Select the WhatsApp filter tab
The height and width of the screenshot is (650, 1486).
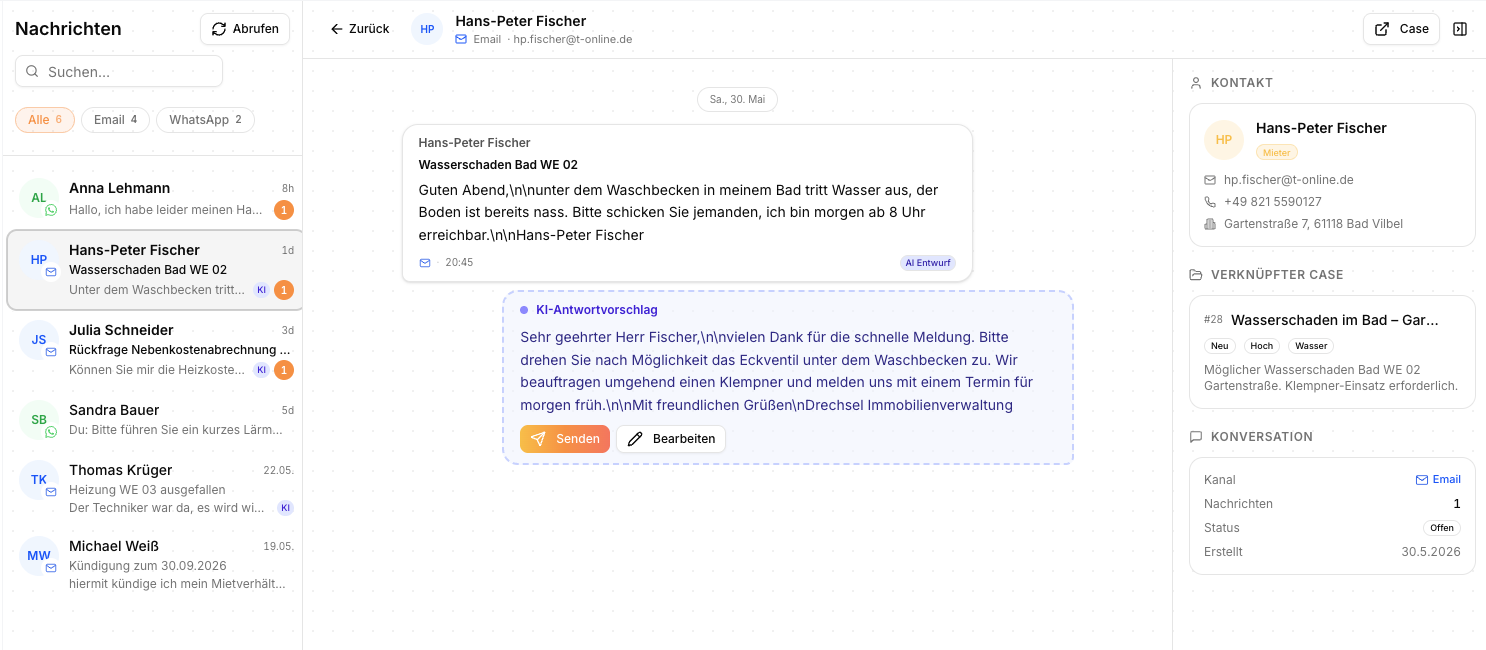pos(205,120)
